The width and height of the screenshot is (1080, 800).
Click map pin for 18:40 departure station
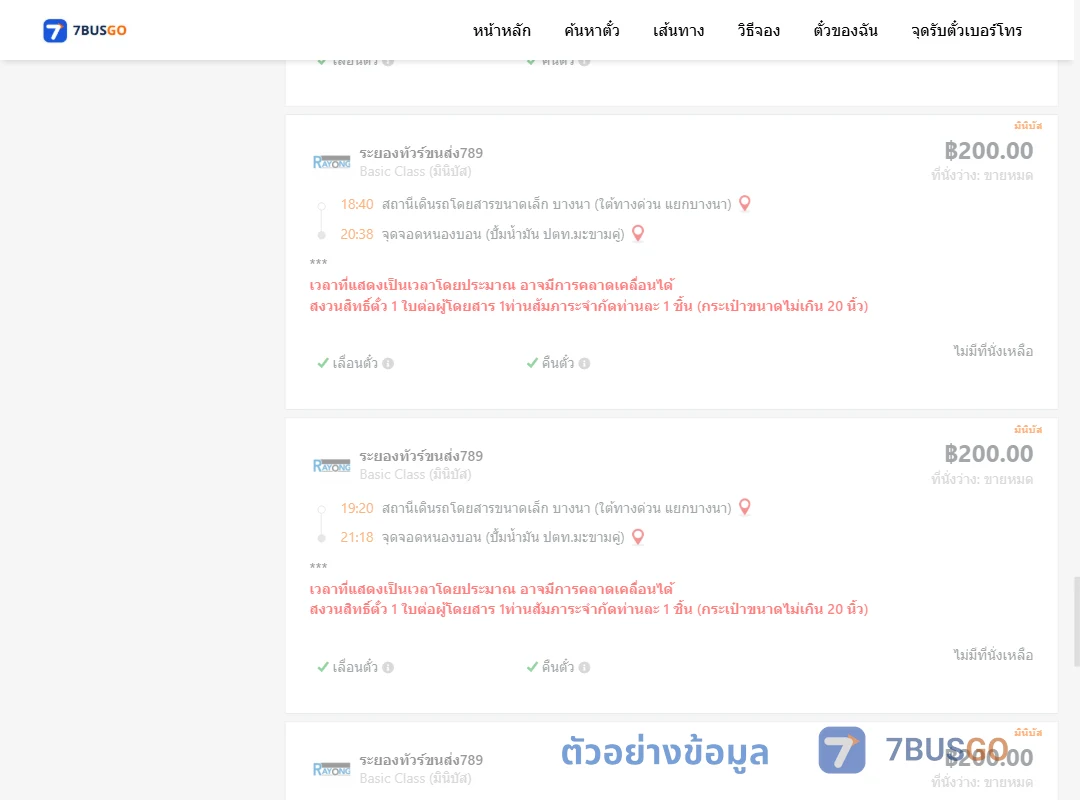pyautogui.click(x=745, y=203)
